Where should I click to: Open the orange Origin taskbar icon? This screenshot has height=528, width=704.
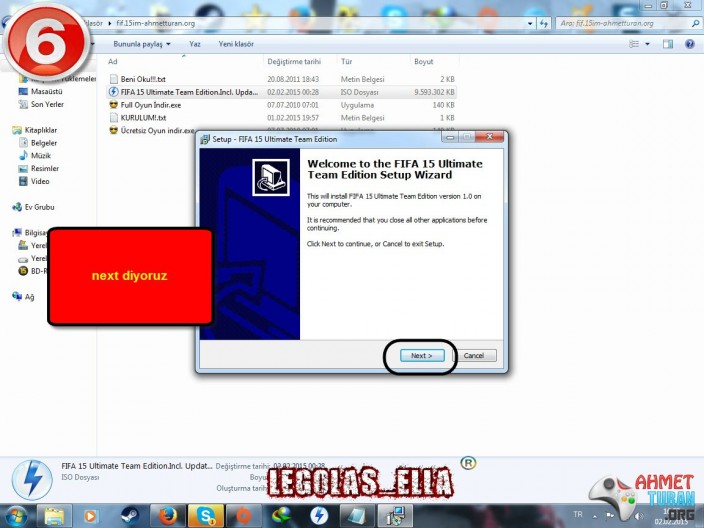tap(243, 516)
